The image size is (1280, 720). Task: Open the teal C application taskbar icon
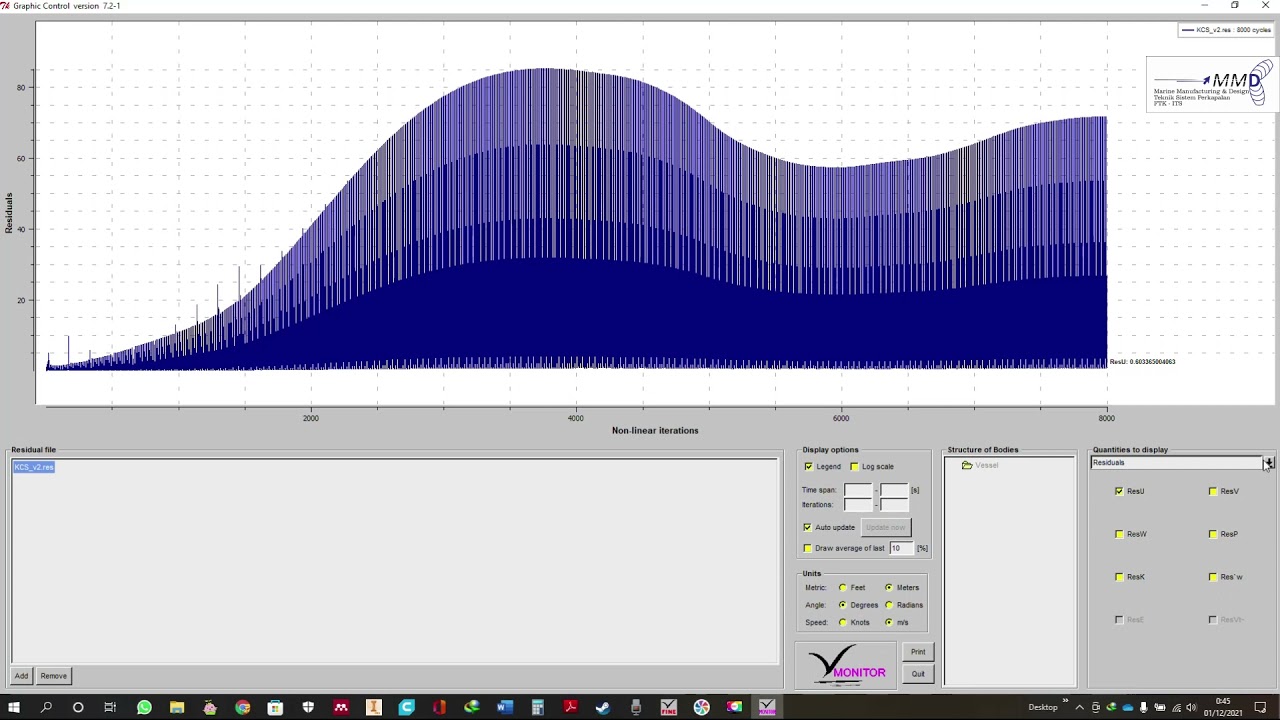coord(406,708)
